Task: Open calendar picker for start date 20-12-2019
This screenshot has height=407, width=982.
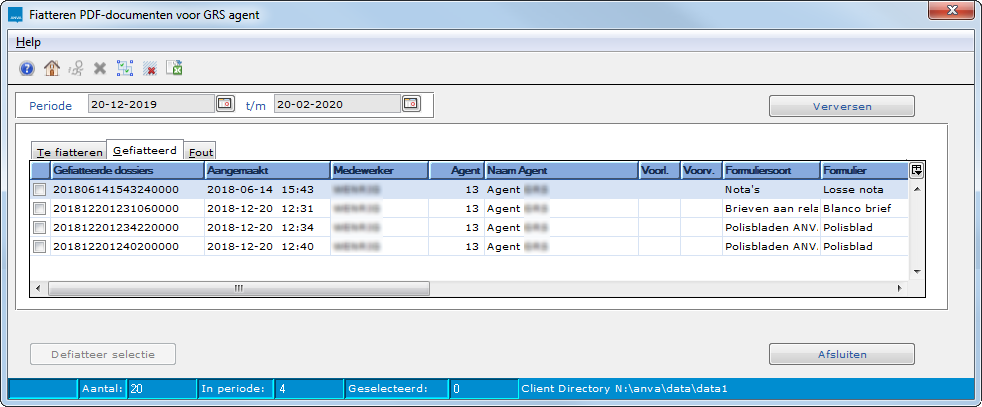Action: (225, 103)
